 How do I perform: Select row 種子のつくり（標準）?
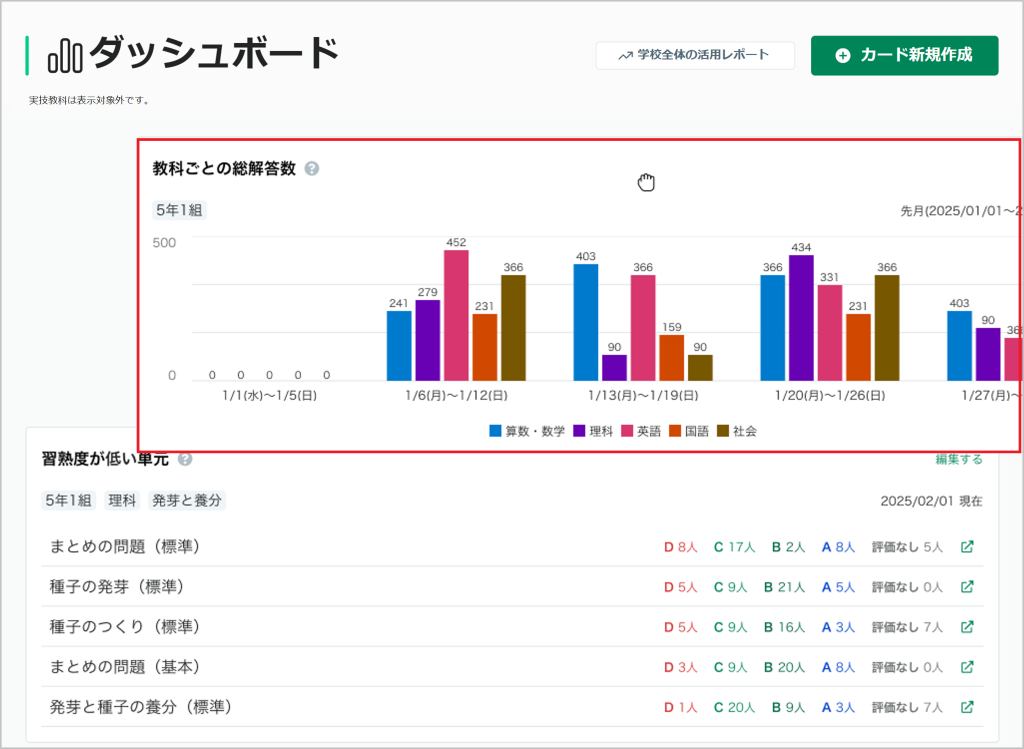[x=512, y=627]
